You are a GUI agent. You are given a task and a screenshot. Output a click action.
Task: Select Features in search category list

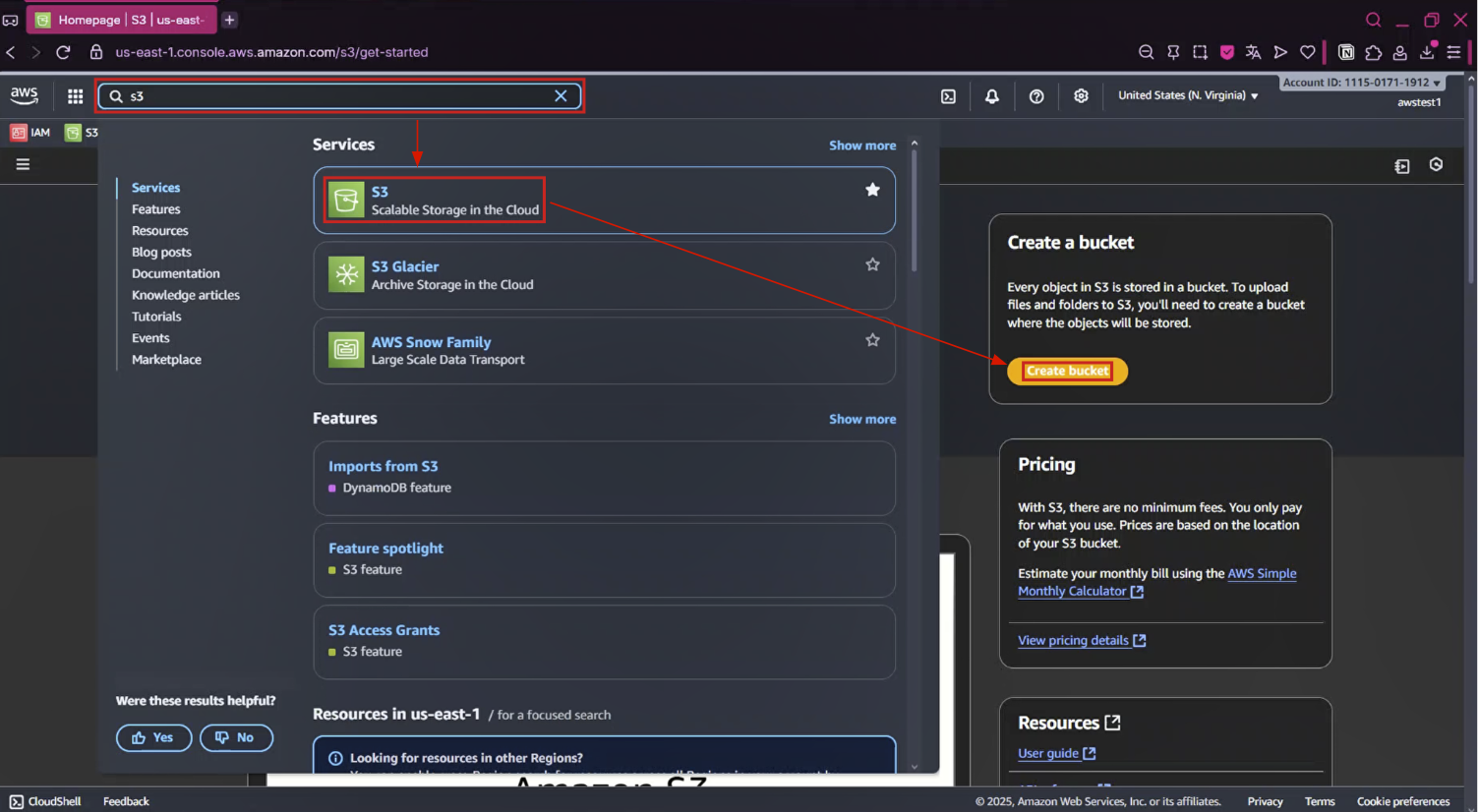pyautogui.click(x=155, y=209)
